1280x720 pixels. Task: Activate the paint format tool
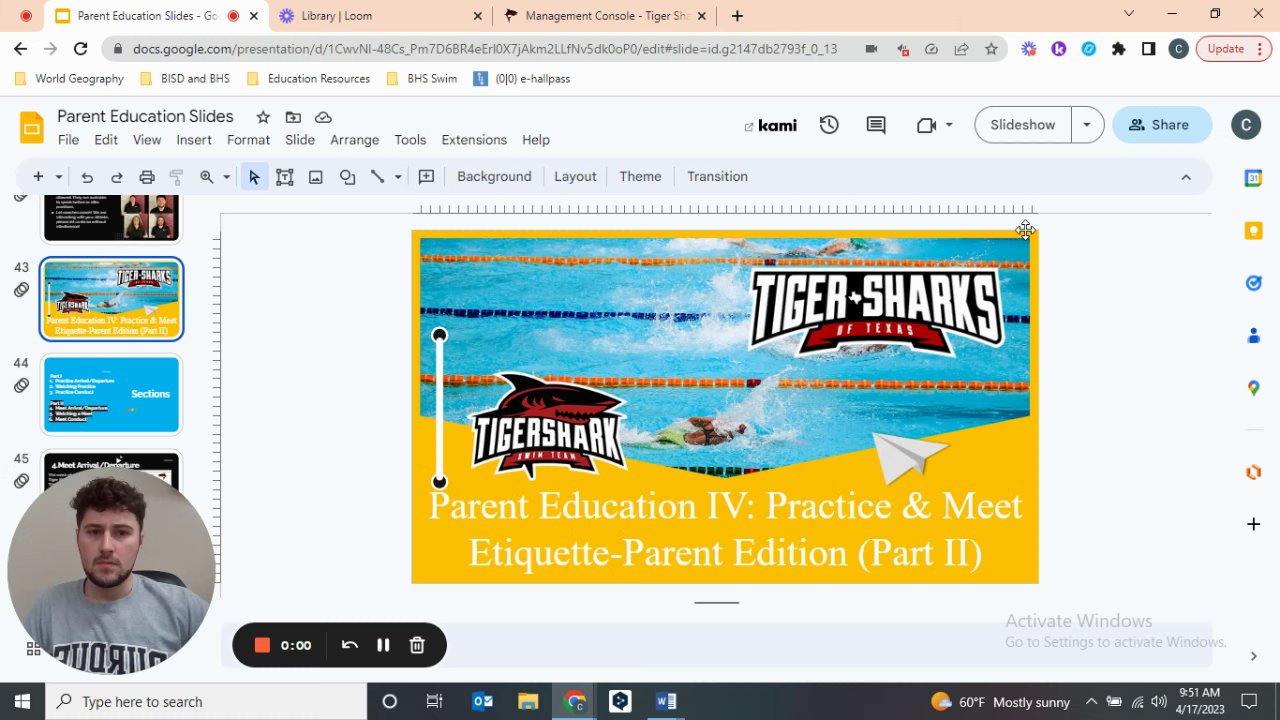click(x=177, y=177)
